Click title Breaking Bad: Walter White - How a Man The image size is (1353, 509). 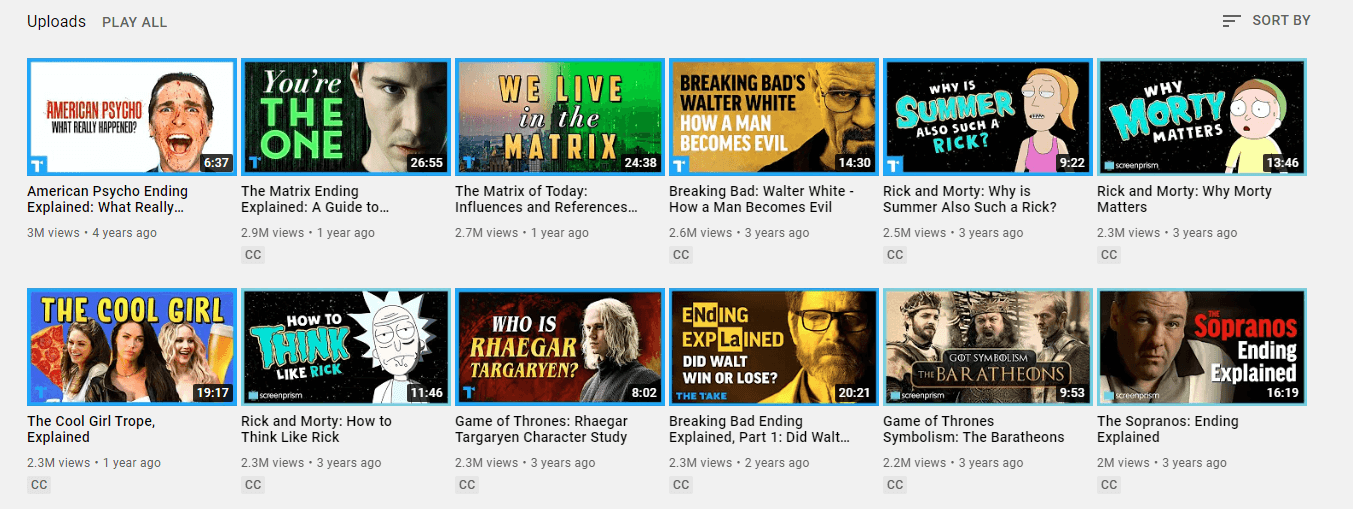(x=762, y=199)
